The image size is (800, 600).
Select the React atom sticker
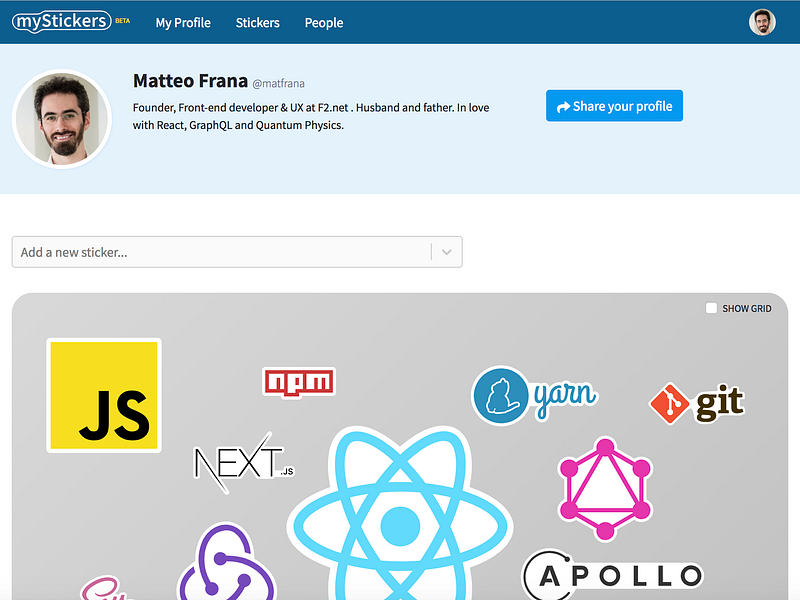tap(400, 514)
